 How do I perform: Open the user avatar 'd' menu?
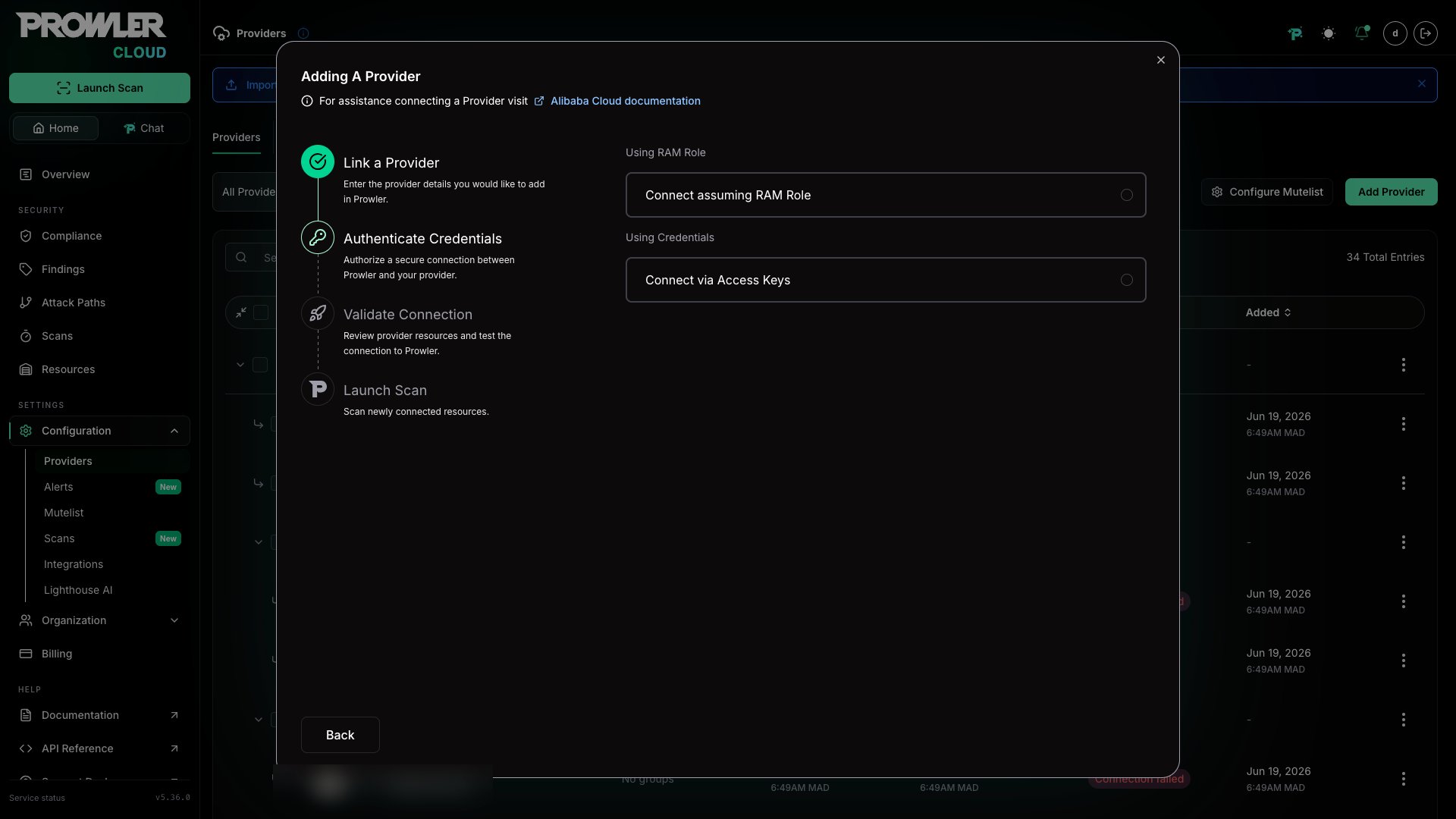point(1395,33)
